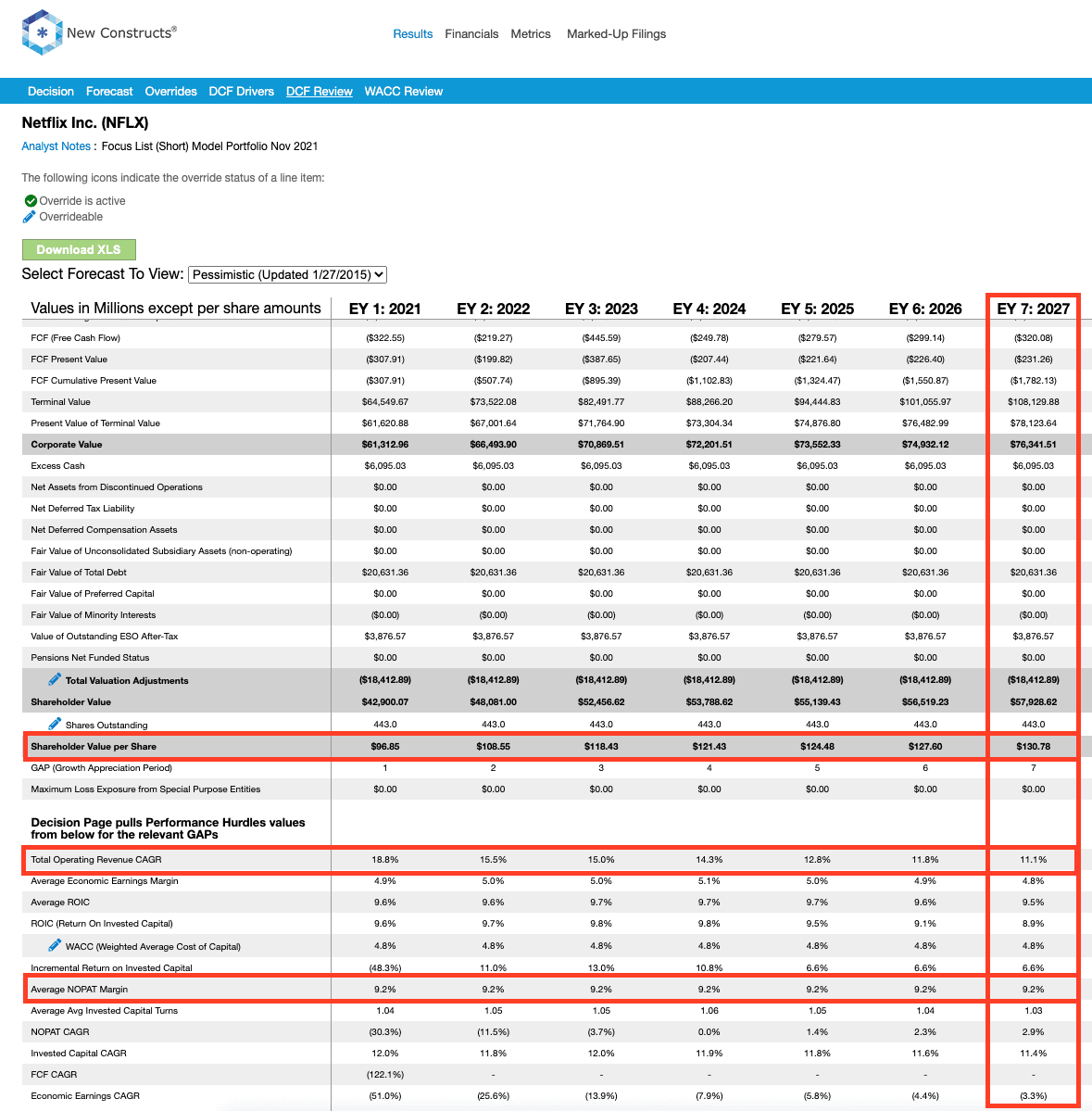Click the Overrideable pencil legend icon
Viewport: 1092px width, 1111px height.
[29, 217]
